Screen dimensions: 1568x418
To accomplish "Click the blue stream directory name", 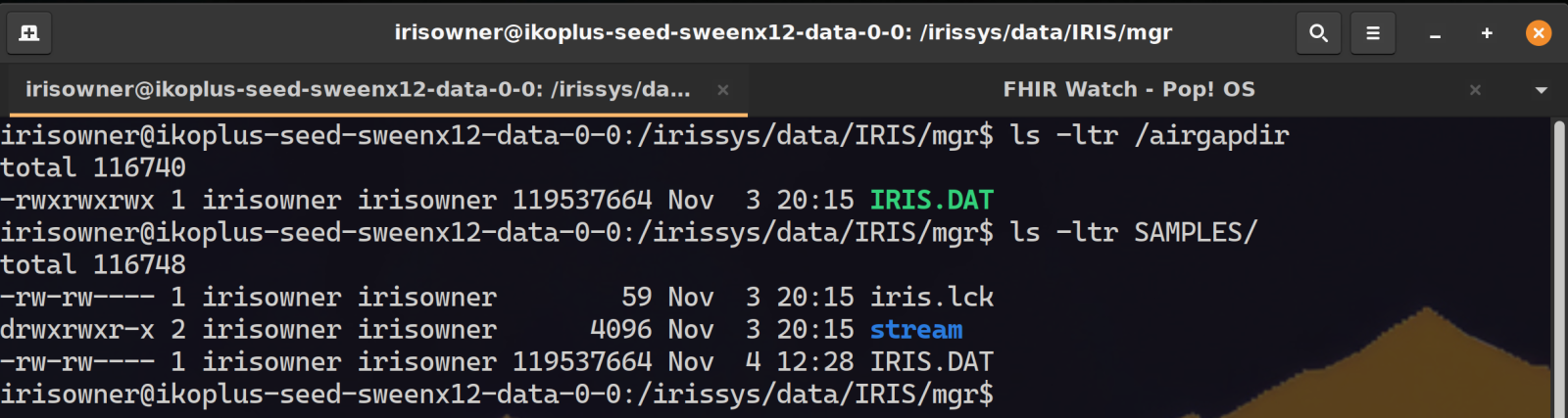I will [x=915, y=330].
